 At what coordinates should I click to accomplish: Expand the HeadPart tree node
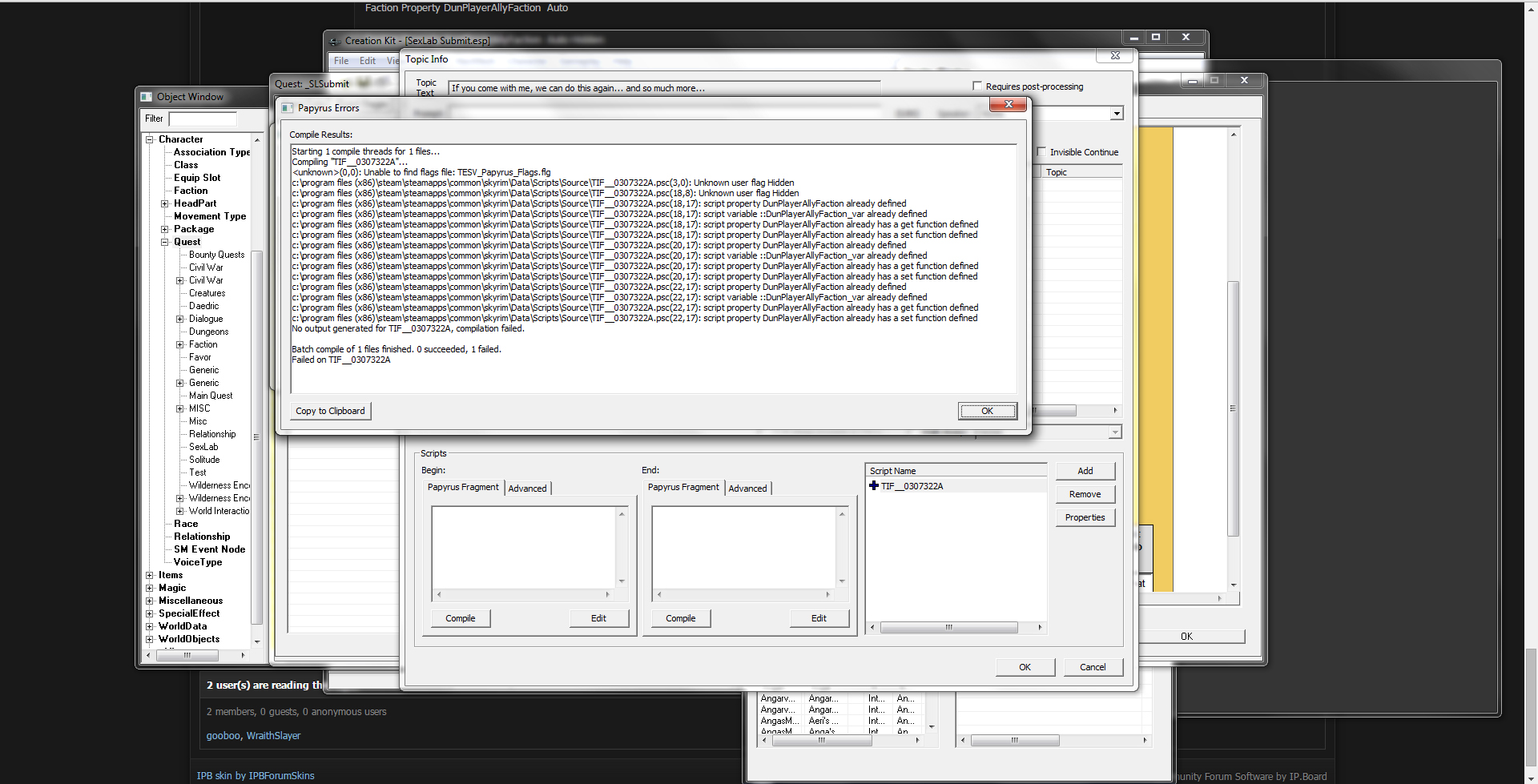165,203
